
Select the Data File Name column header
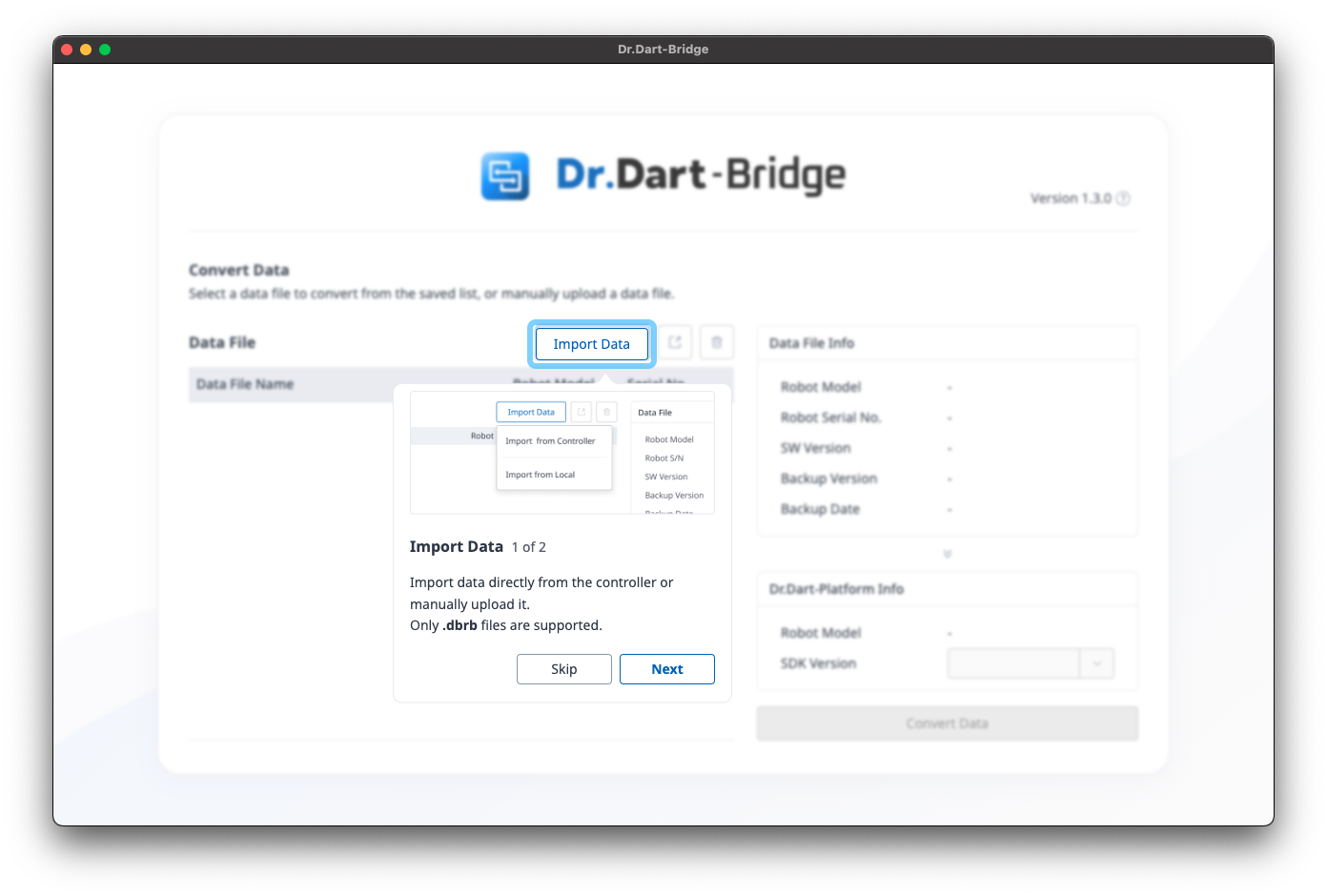pyautogui.click(x=245, y=384)
